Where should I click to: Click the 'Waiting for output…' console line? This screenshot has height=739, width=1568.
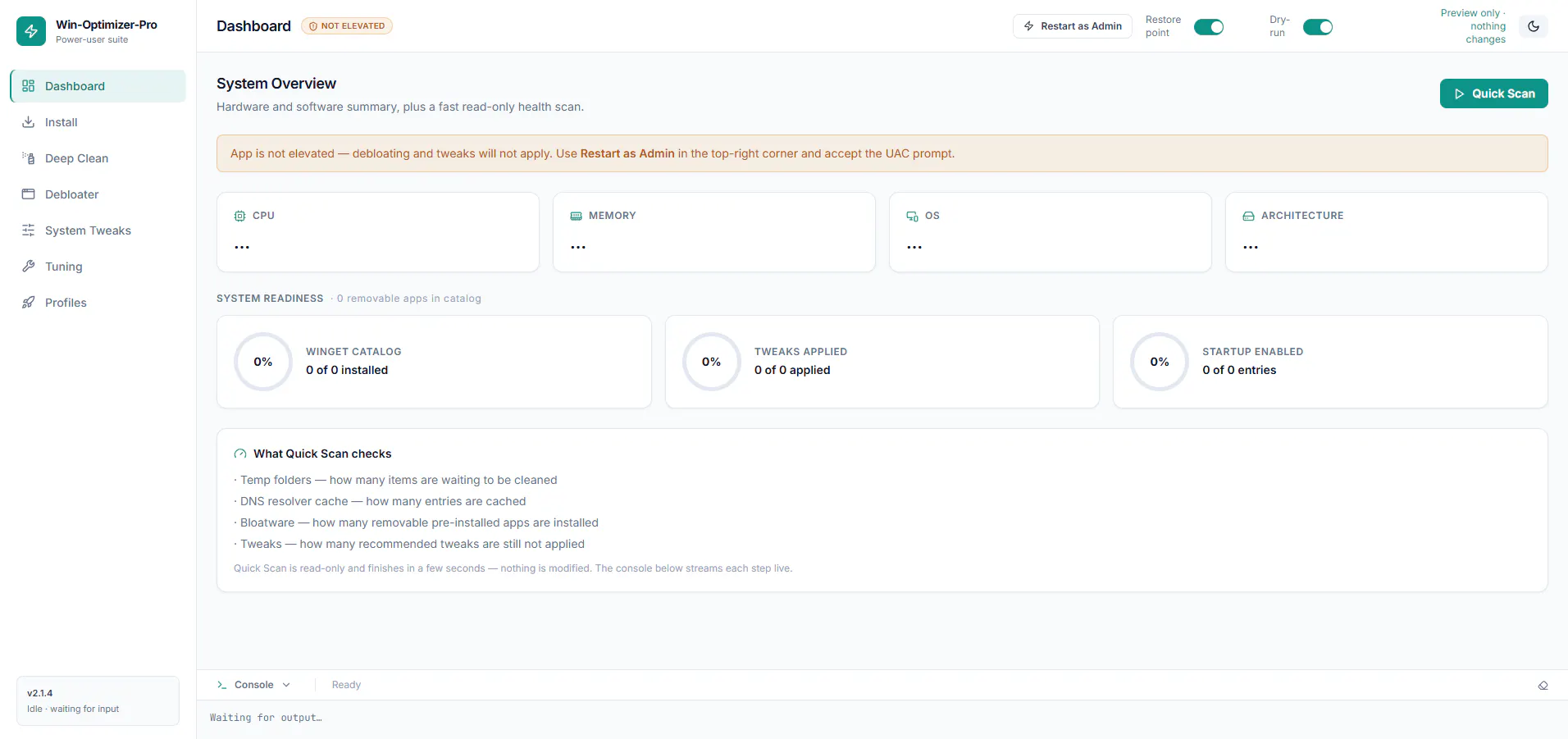[x=266, y=718]
